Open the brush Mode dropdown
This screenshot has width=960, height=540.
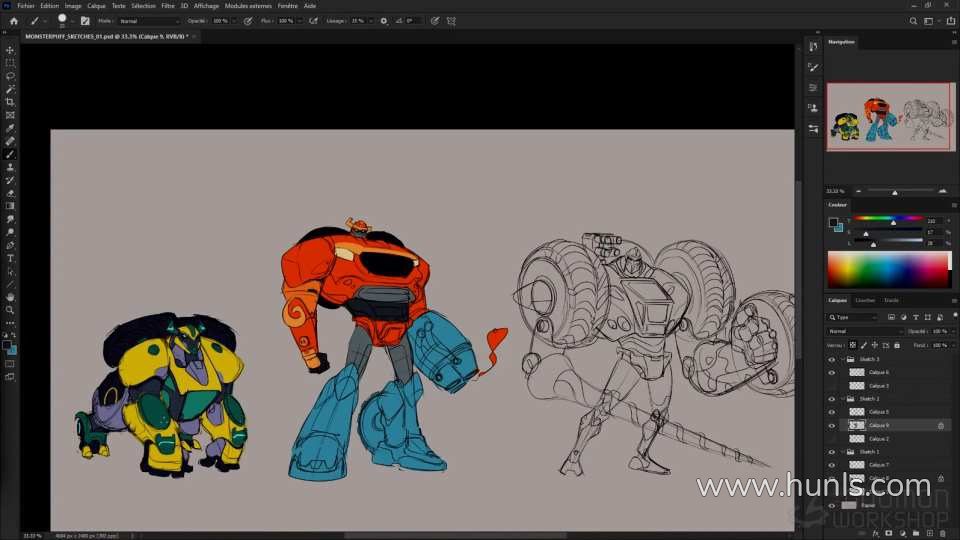[x=149, y=20]
